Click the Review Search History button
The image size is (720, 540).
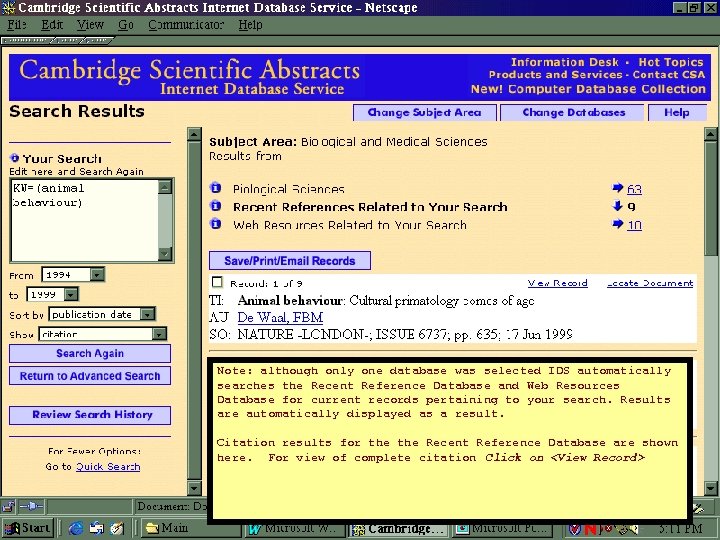coord(90,415)
